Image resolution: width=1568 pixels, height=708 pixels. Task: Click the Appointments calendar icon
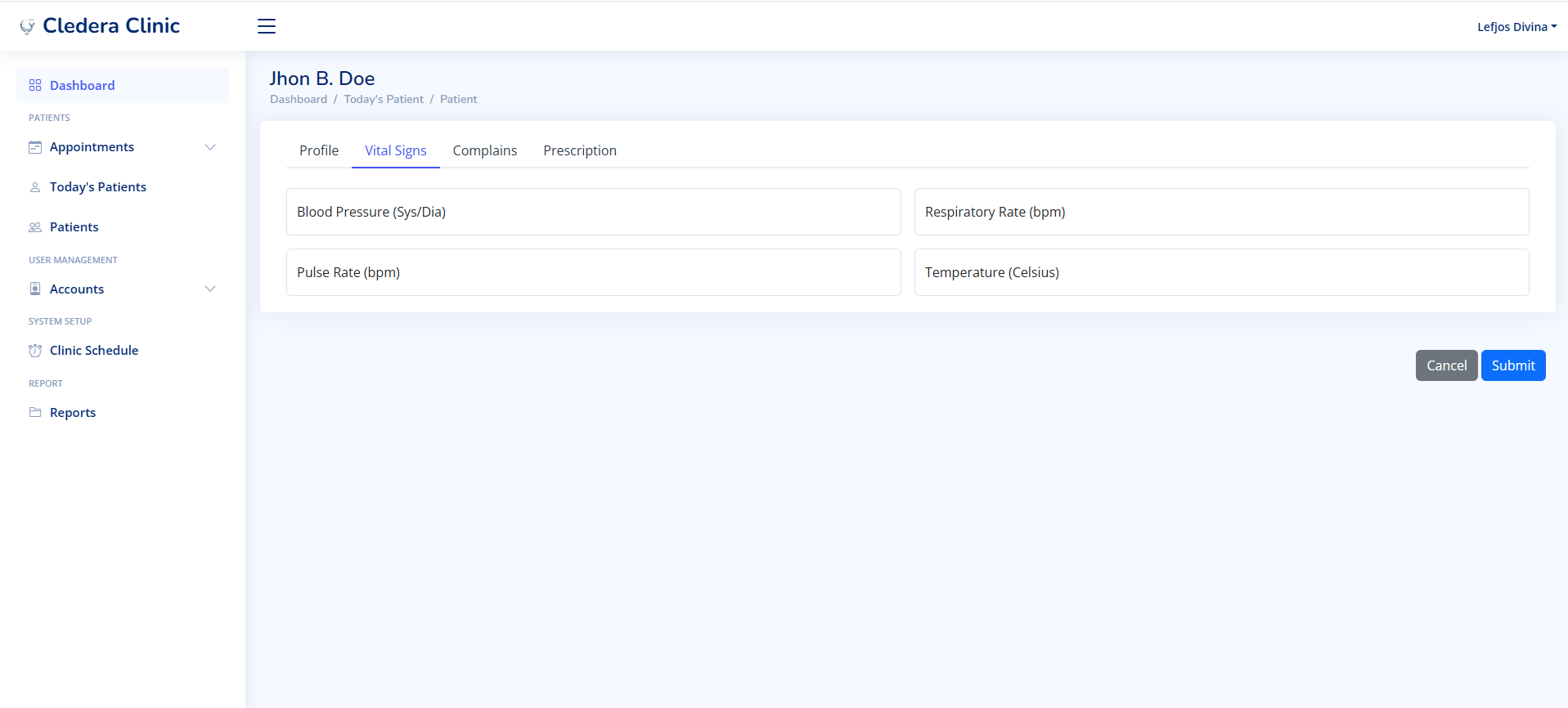click(35, 147)
